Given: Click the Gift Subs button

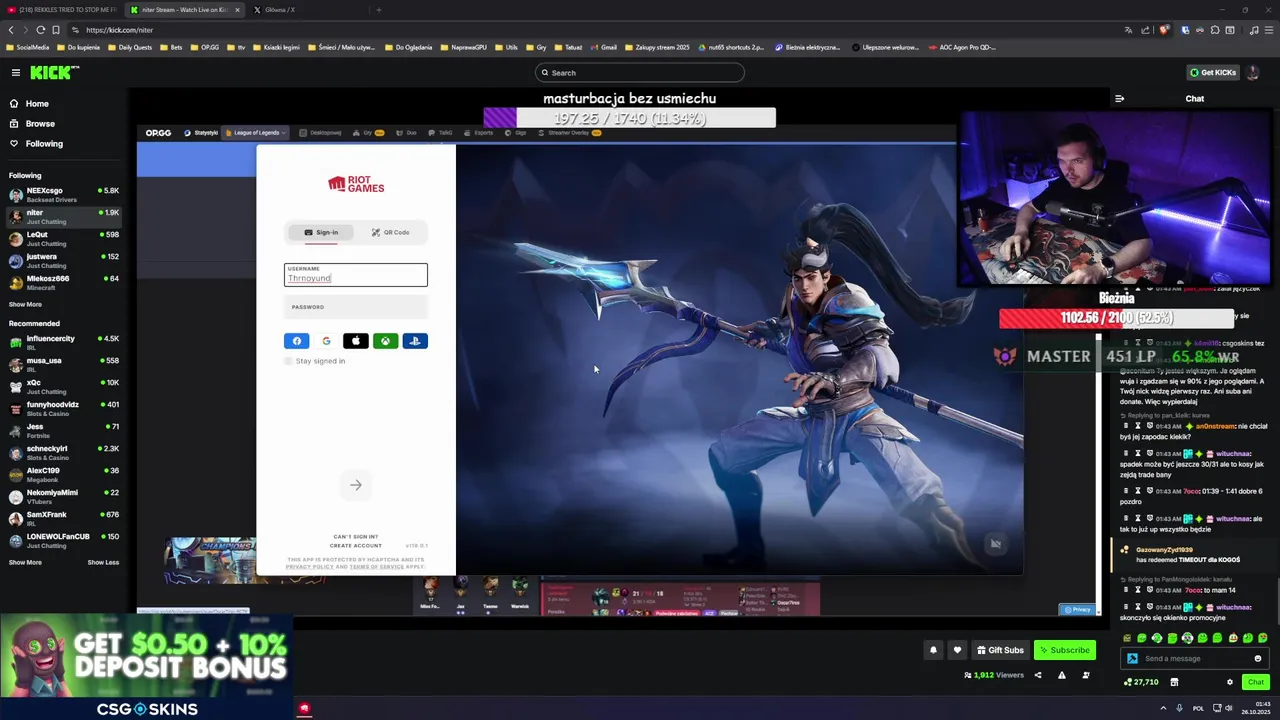Looking at the screenshot, I should 1000,650.
